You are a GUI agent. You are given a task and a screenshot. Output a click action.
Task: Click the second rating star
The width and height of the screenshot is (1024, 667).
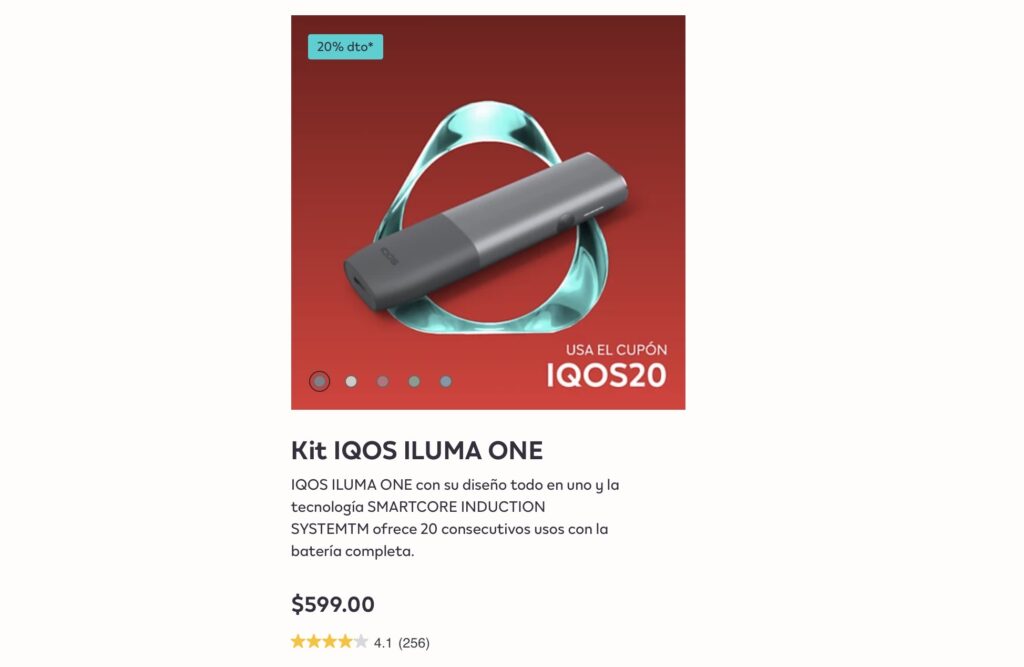(x=314, y=642)
